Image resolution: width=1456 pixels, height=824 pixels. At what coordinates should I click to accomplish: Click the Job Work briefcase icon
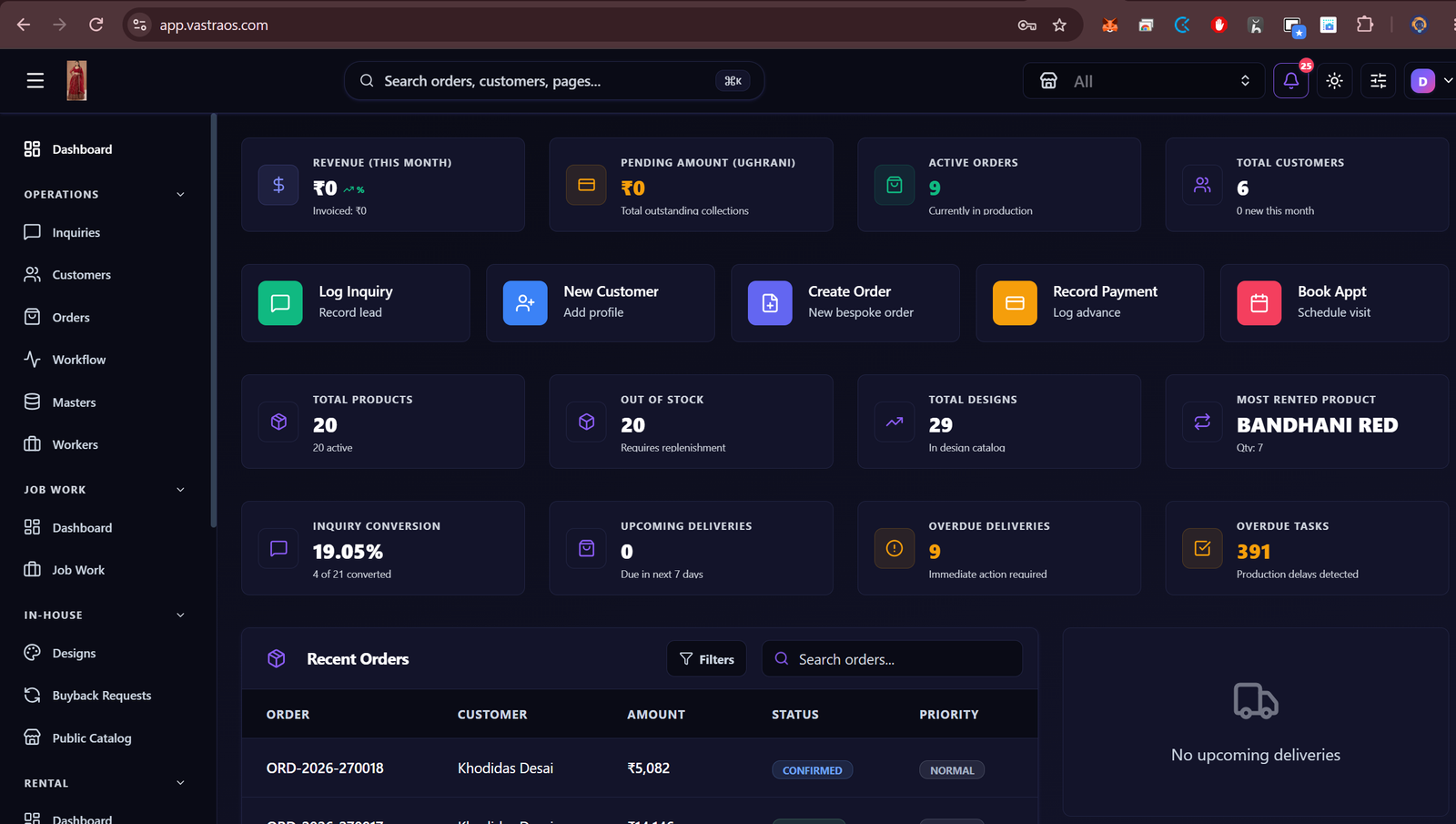pyautogui.click(x=32, y=570)
